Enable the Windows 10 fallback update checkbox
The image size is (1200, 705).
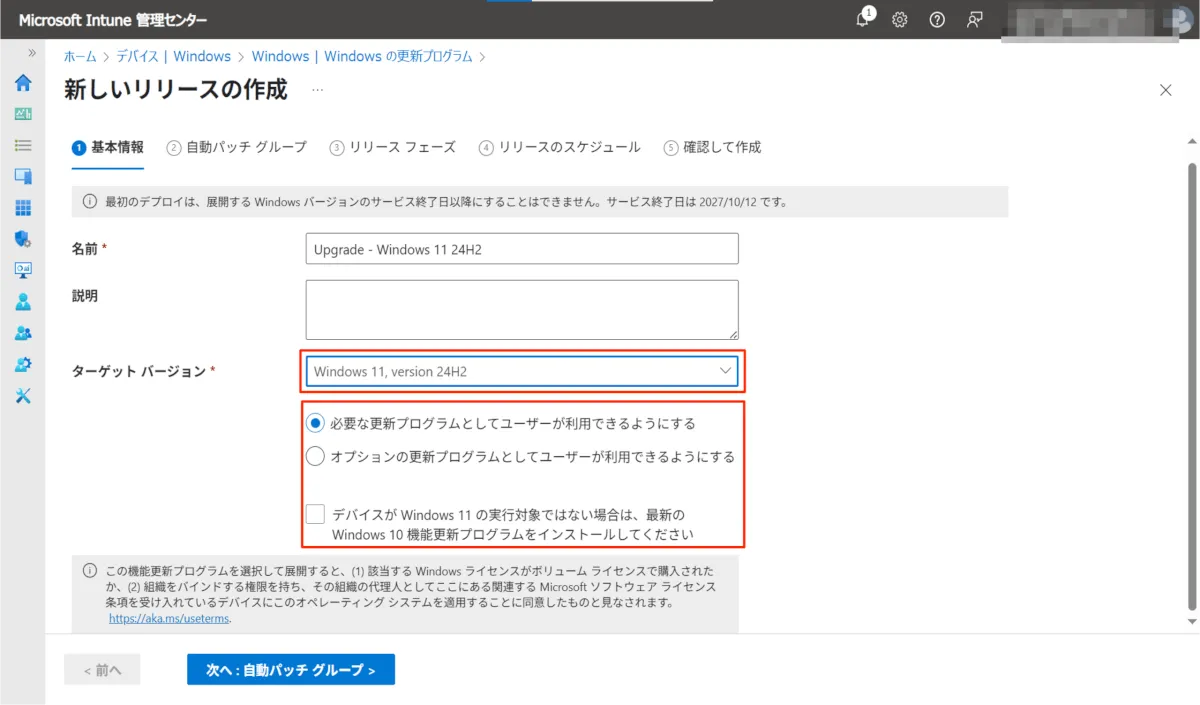[x=315, y=514]
